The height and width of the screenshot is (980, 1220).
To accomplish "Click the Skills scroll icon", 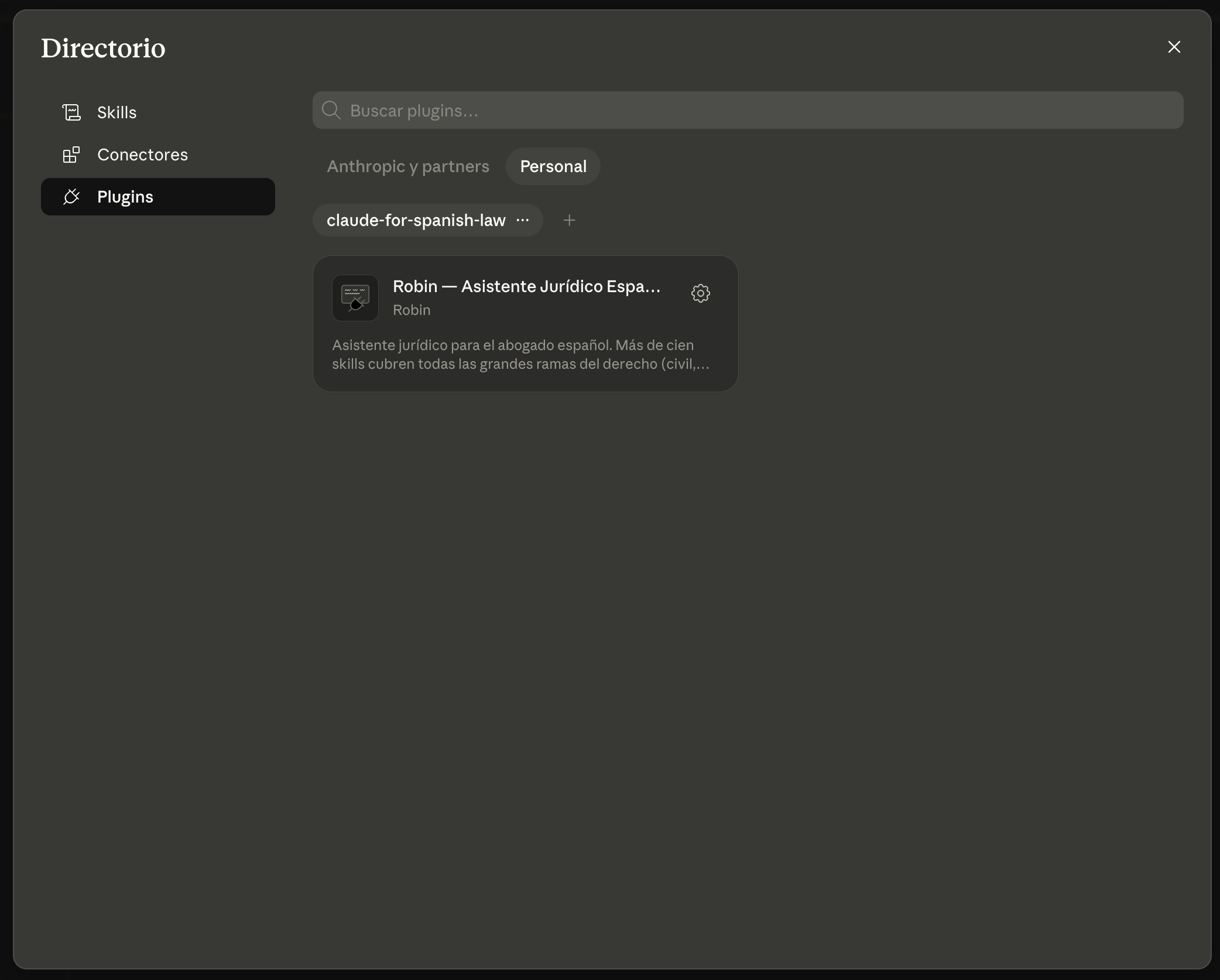I will click(71, 112).
